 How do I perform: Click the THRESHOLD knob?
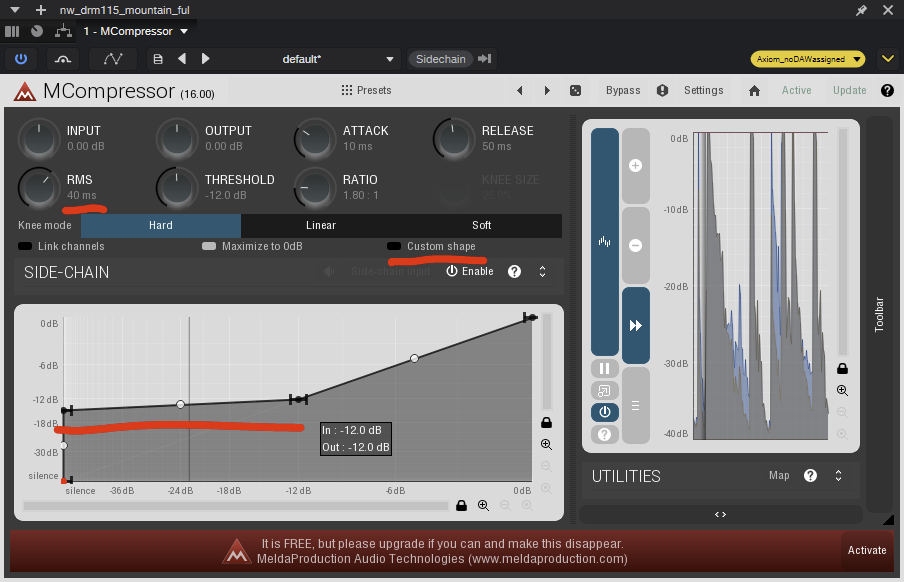(177, 188)
